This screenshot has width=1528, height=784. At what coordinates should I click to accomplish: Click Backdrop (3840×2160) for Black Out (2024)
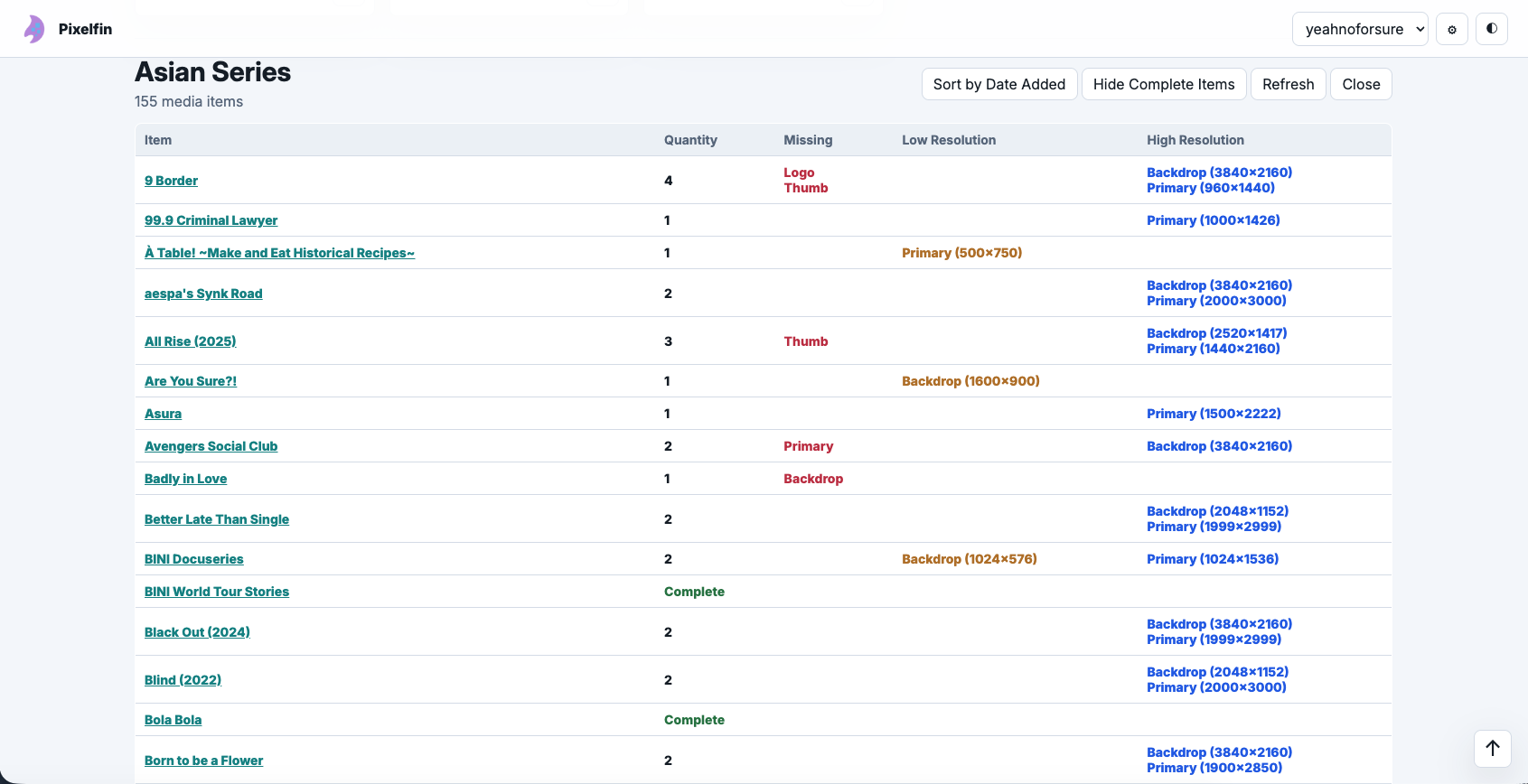point(1220,624)
